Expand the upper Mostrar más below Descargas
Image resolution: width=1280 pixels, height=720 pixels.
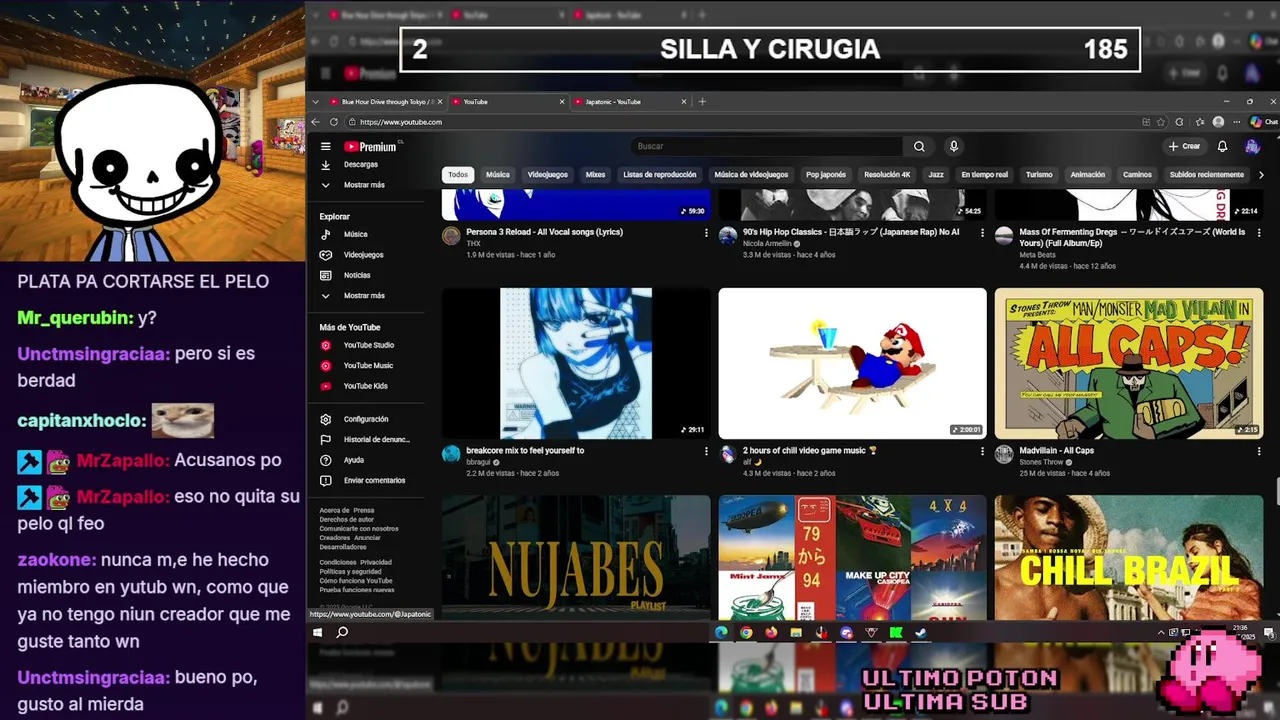click(365, 185)
